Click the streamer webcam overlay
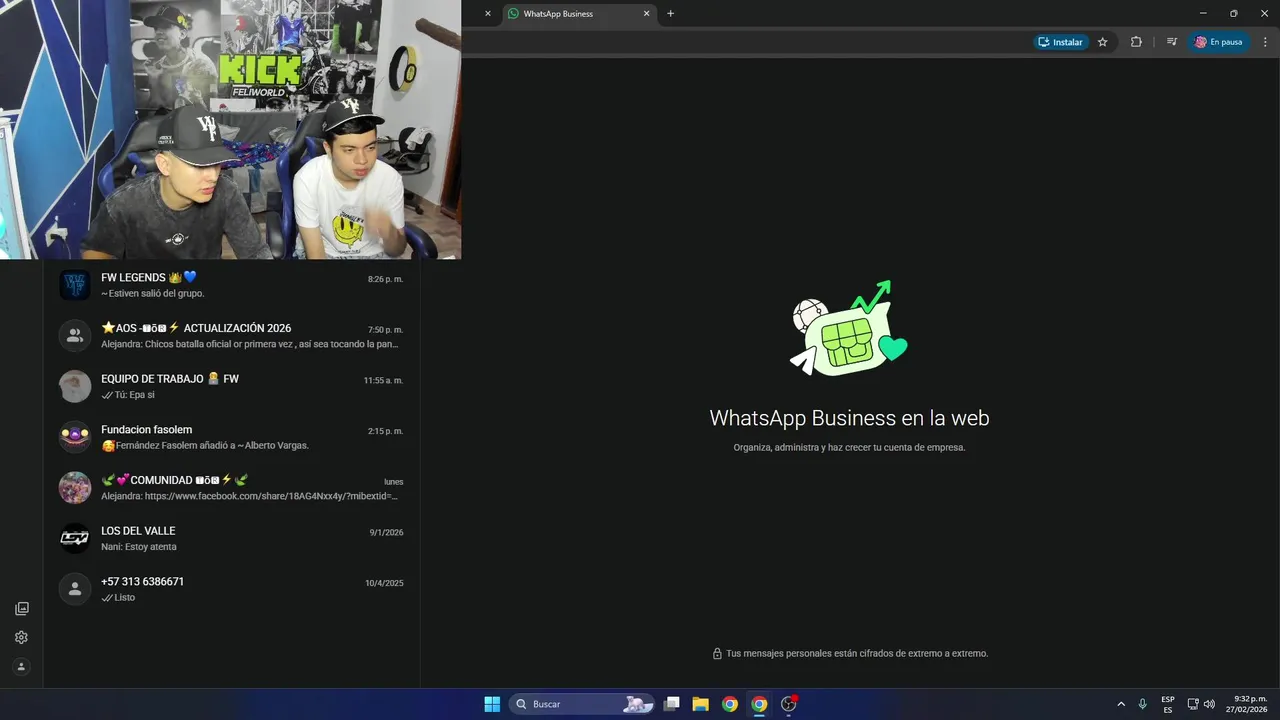The image size is (1280, 720). pyautogui.click(x=230, y=130)
